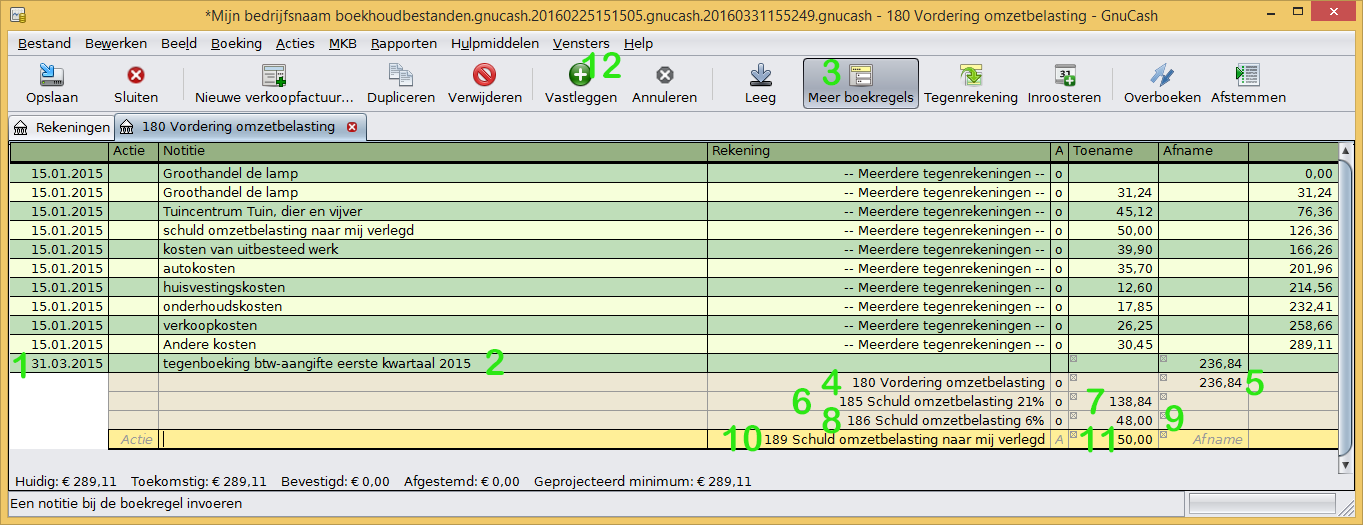Screen dimensions: 1363x525
Task: Open the MKB menu
Action: pos(343,43)
